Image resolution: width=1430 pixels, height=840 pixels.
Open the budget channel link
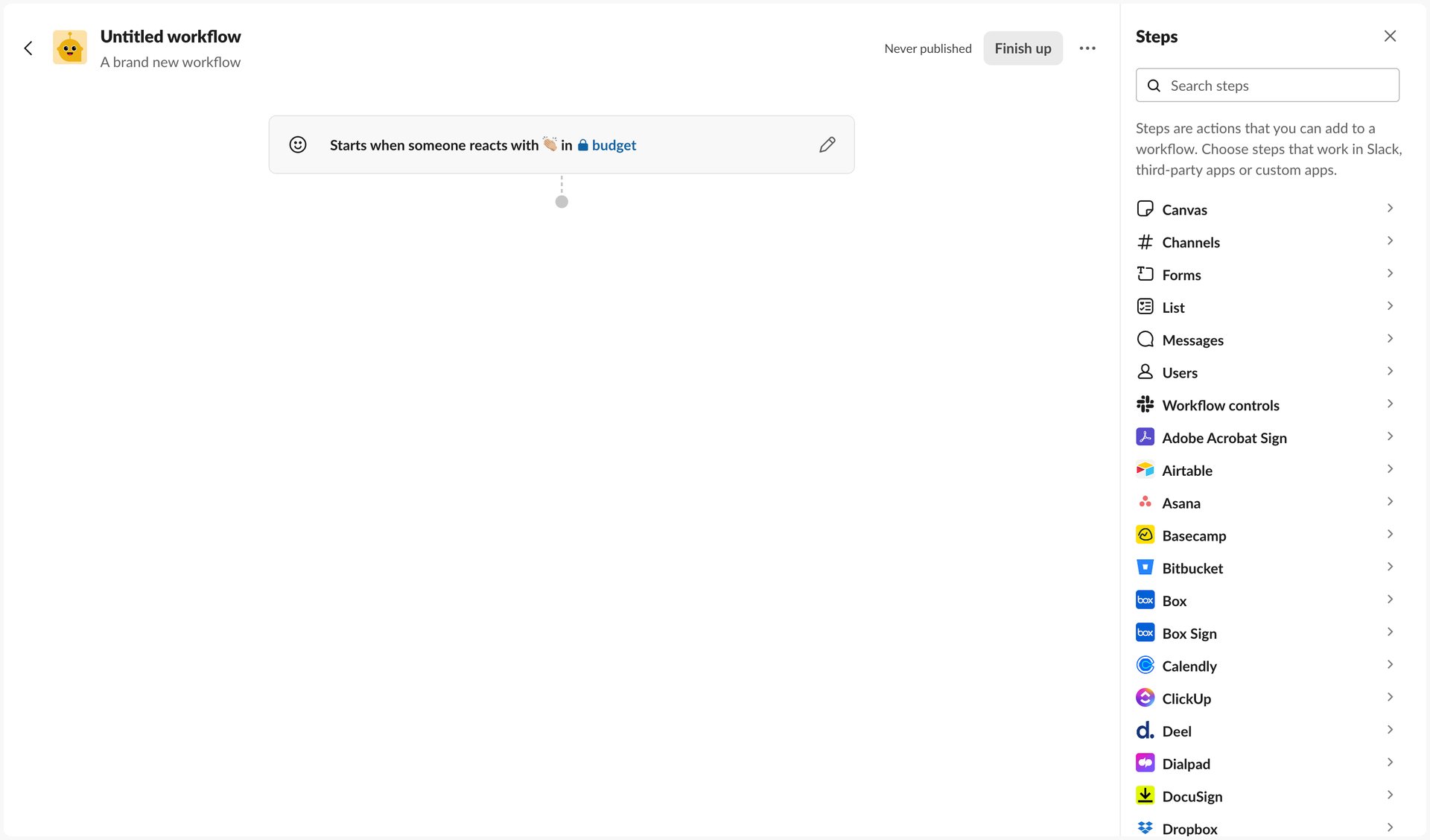[x=613, y=145]
